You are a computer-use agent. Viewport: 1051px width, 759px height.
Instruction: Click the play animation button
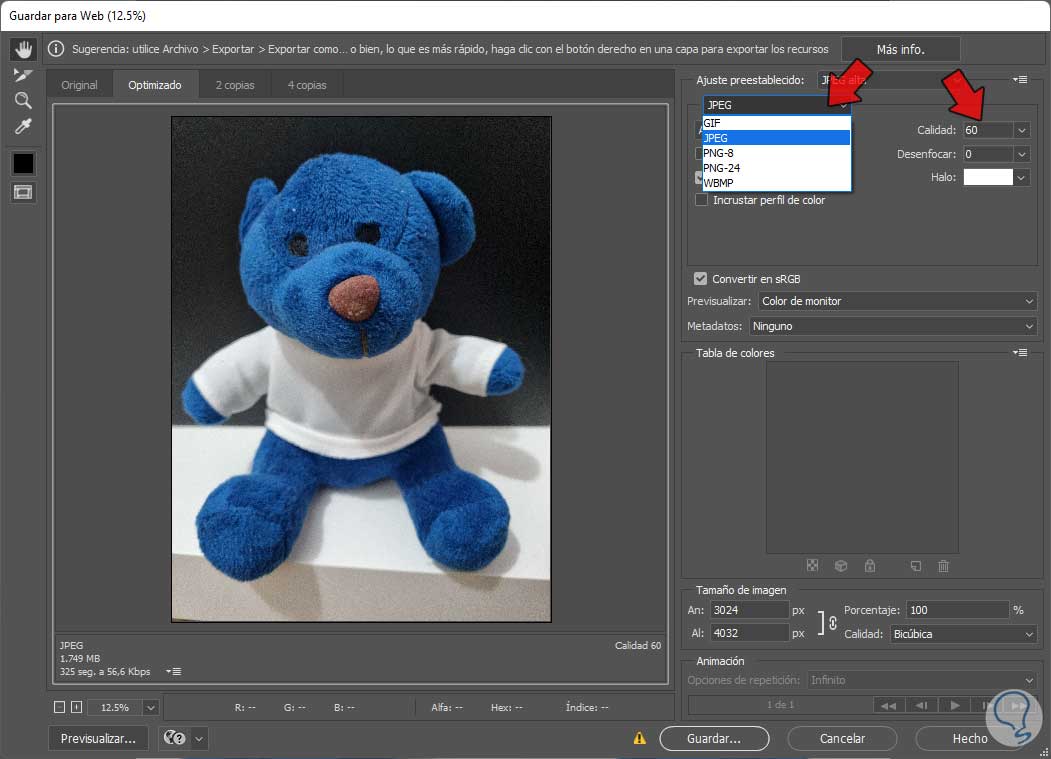tap(954, 705)
